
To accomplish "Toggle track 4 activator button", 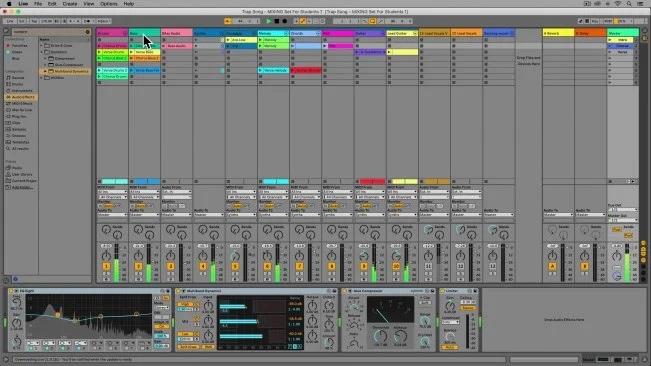I will pyautogui.click(x=203, y=266).
